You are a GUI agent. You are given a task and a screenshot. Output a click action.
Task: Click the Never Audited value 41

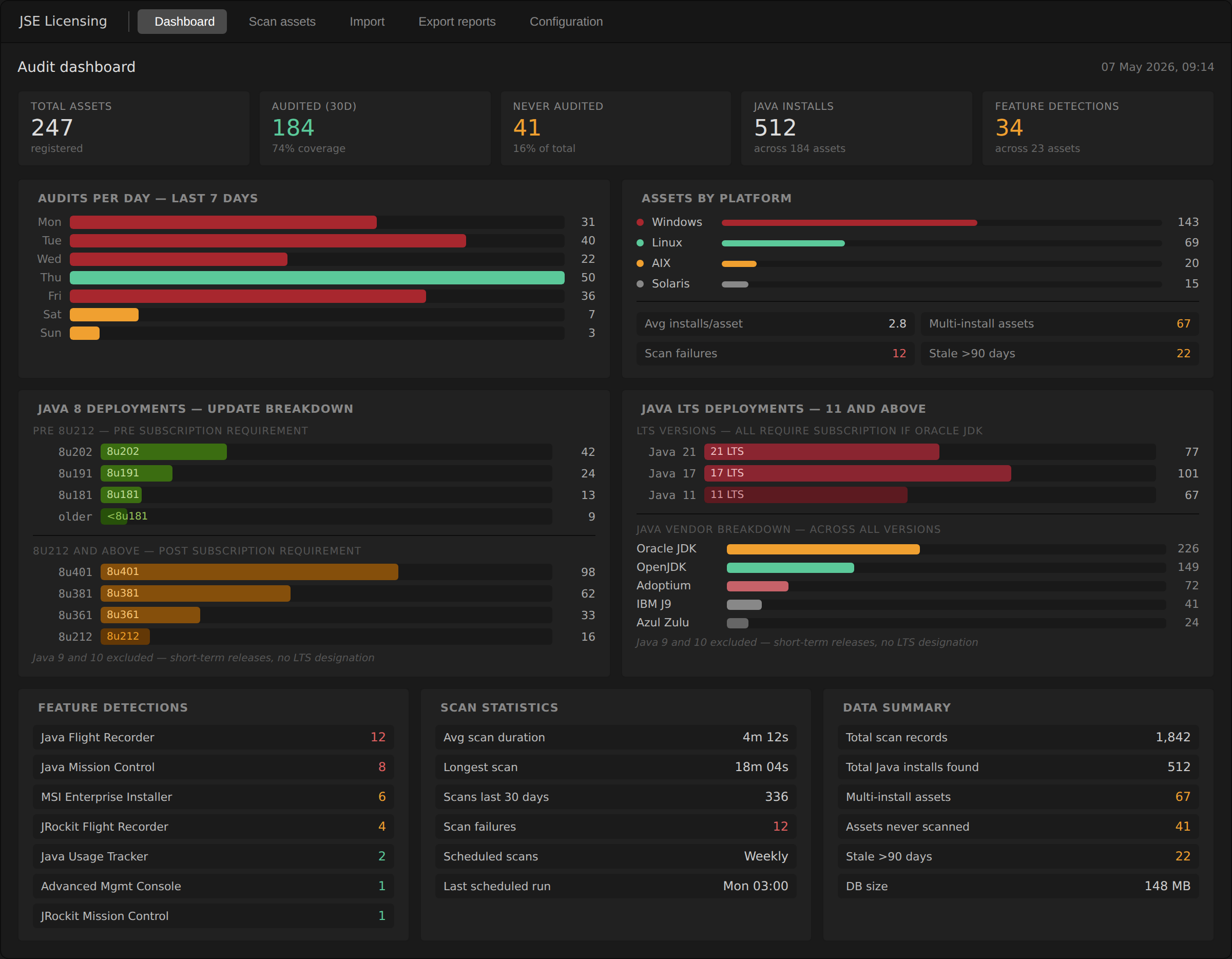[x=527, y=127]
